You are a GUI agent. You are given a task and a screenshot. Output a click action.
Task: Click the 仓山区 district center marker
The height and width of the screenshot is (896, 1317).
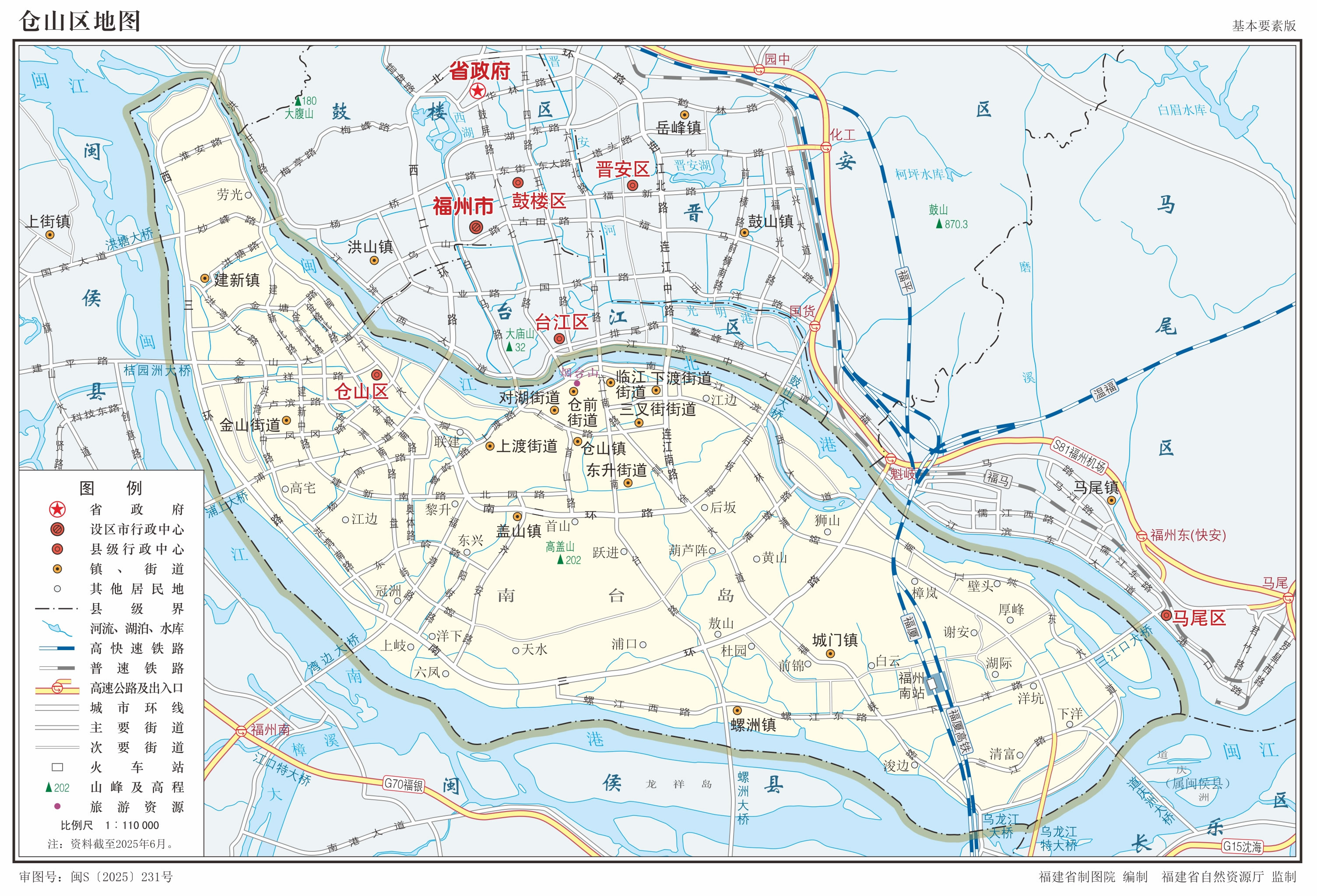[377, 375]
